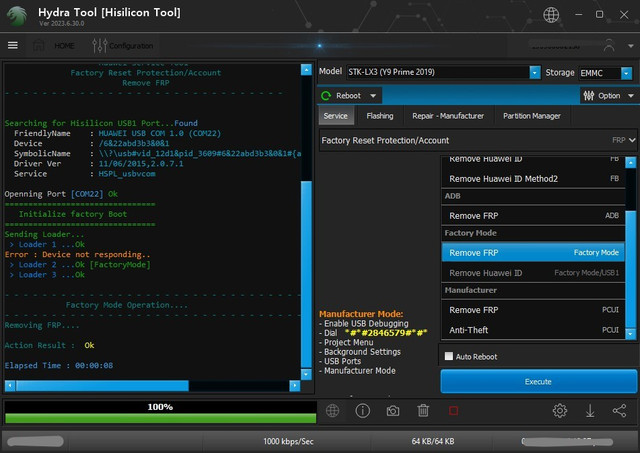Click the Elapsed Time 00:00:08 log line
The image size is (640, 453).
click(59, 365)
